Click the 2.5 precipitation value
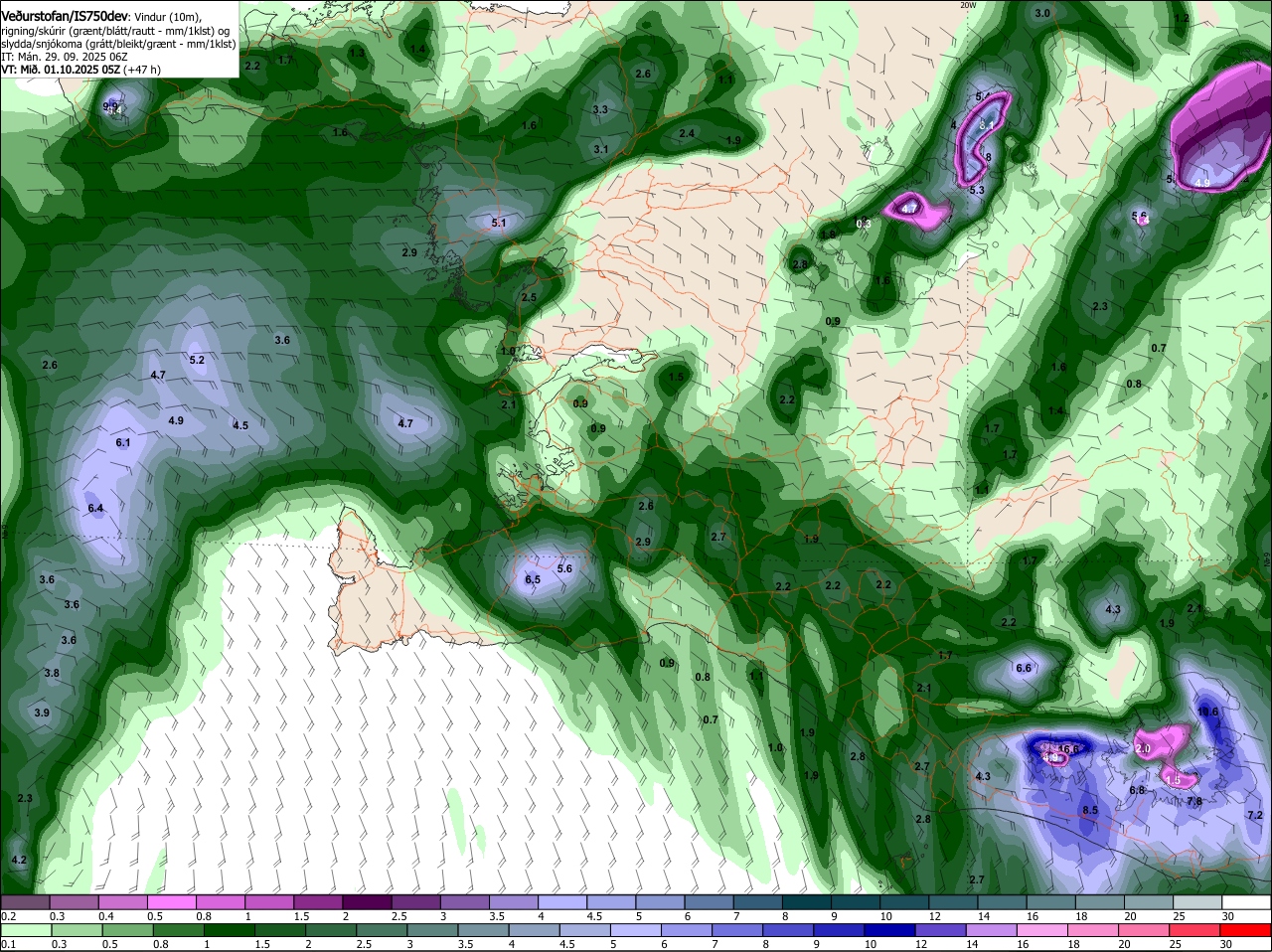This screenshot has height=952, width=1272. (529, 297)
